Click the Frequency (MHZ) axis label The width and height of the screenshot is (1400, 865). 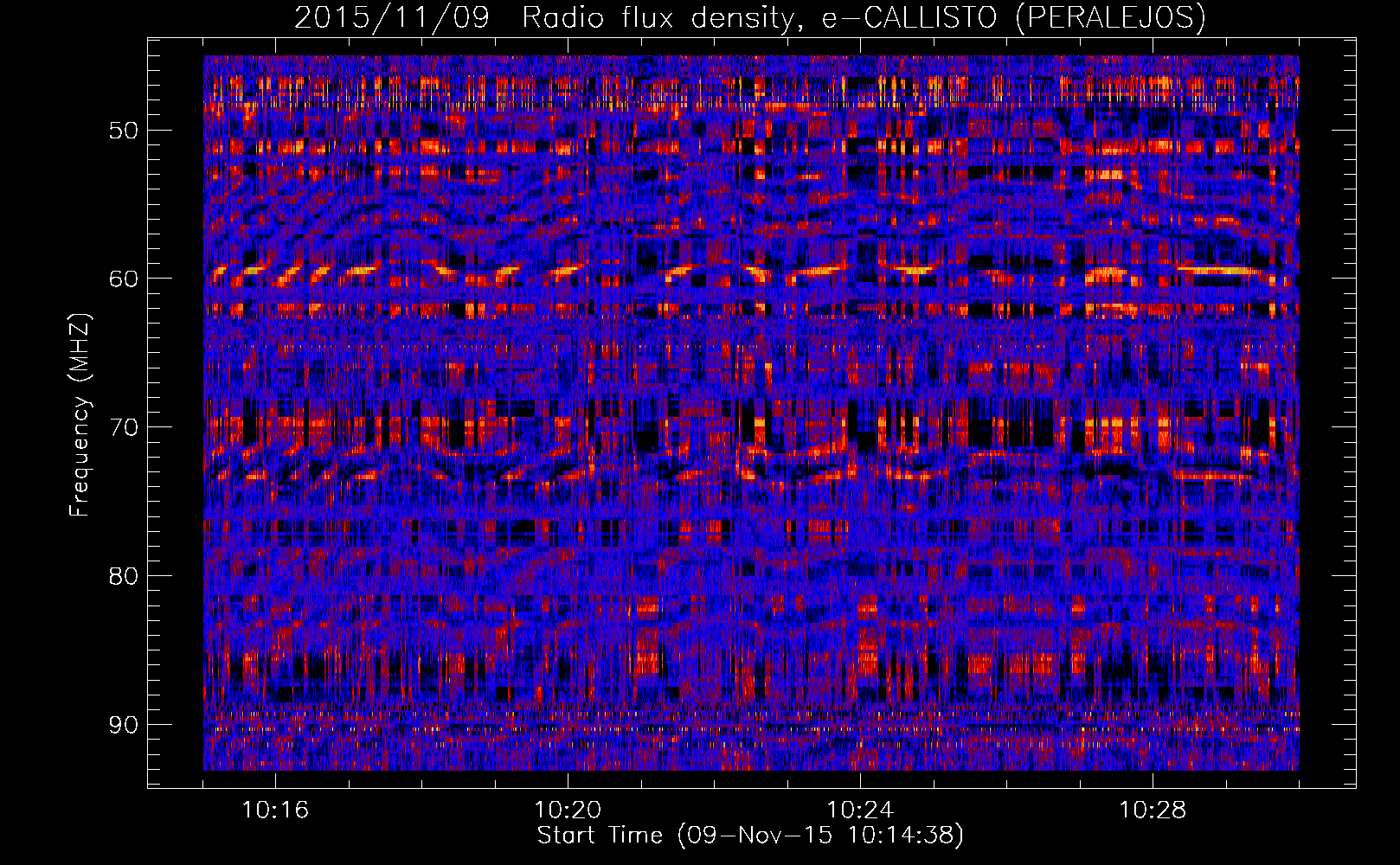tap(80, 415)
